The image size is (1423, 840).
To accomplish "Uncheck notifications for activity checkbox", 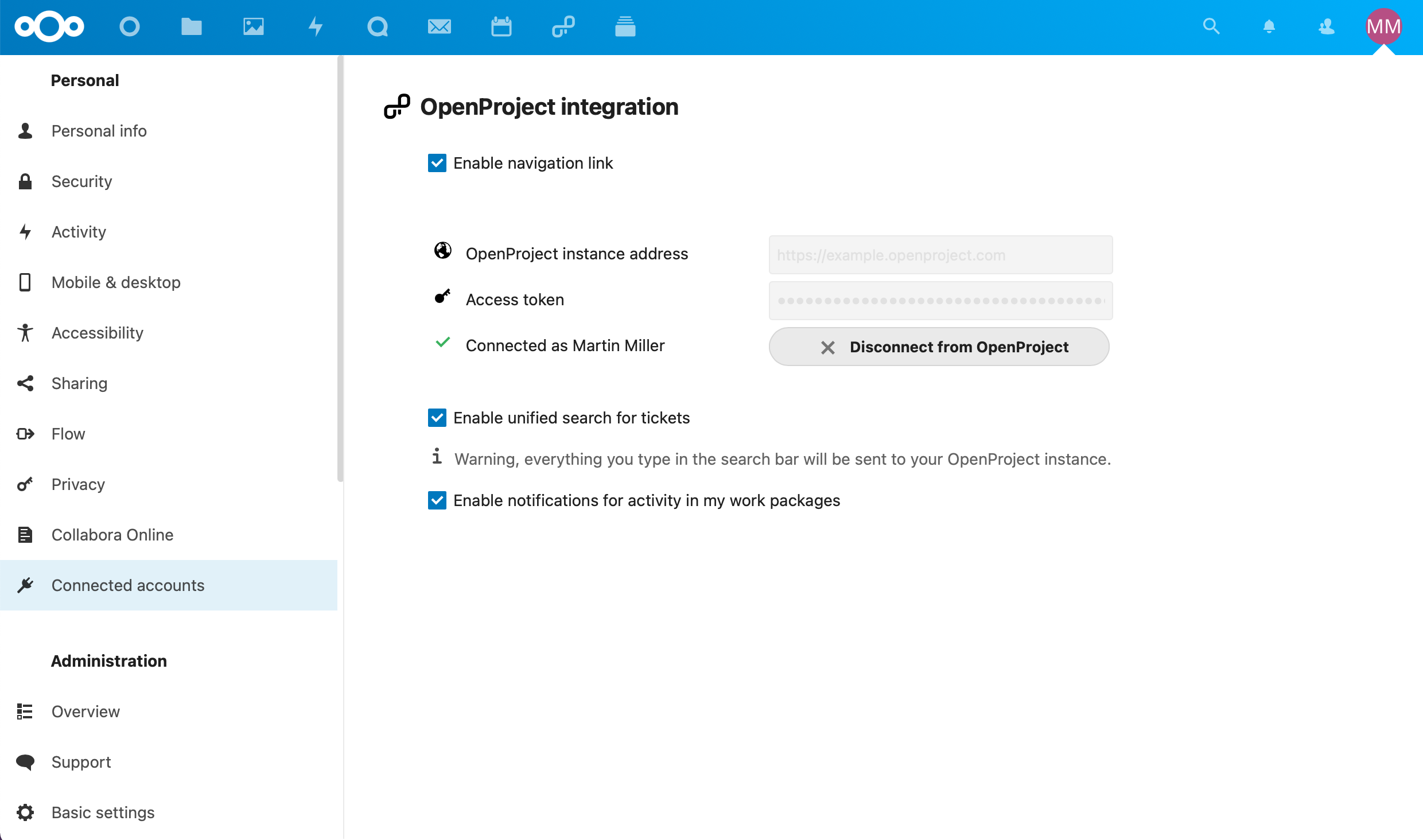I will [x=437, y=500].
